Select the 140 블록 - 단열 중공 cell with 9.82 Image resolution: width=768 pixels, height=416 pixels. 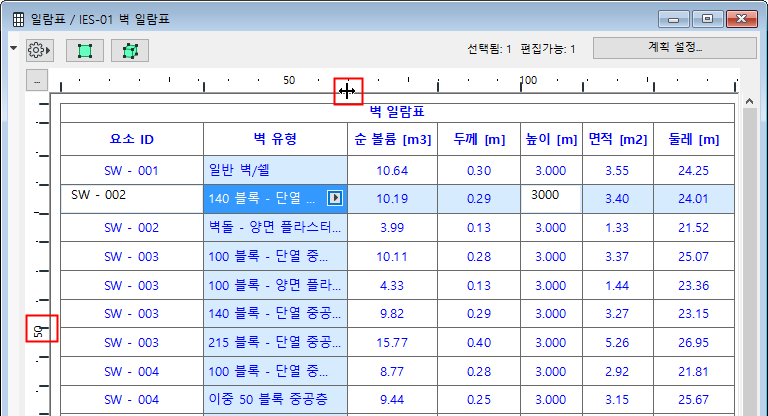[x=275, y=314]
